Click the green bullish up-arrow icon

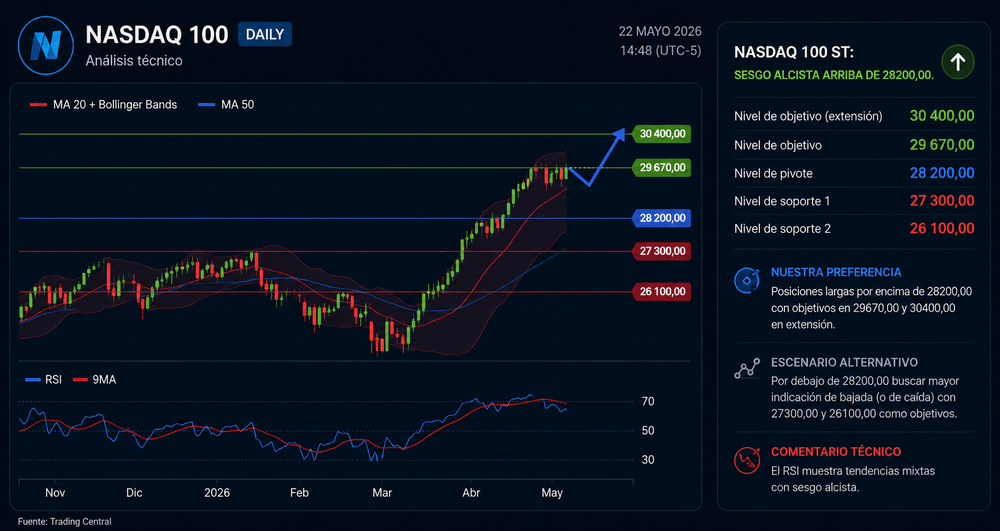[x=958, y=62]
